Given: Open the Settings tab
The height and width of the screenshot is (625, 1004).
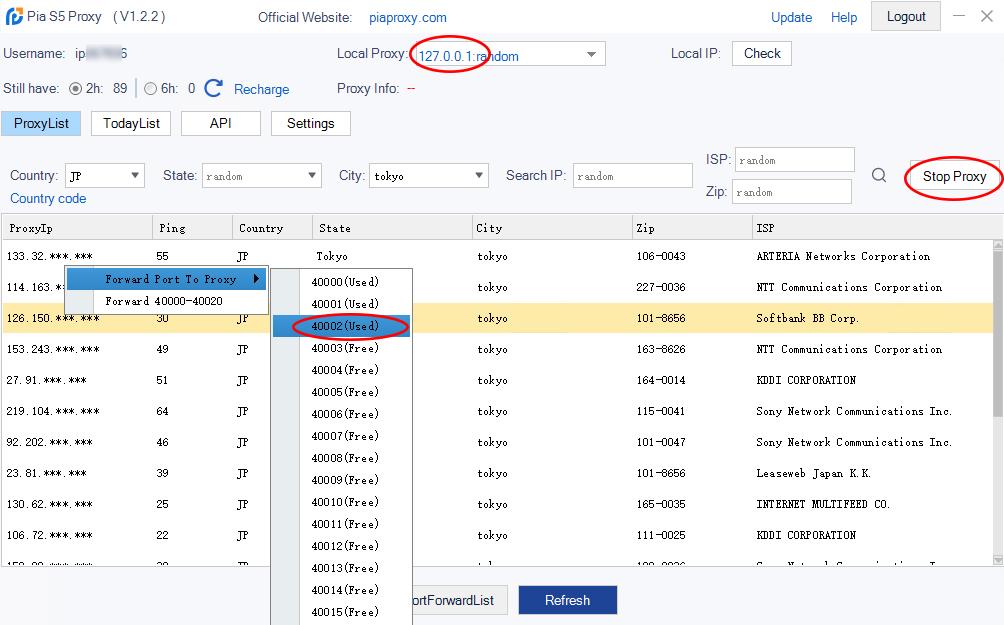Looking at the screenshot, I should pyautogui.click(x=310, y=123).
